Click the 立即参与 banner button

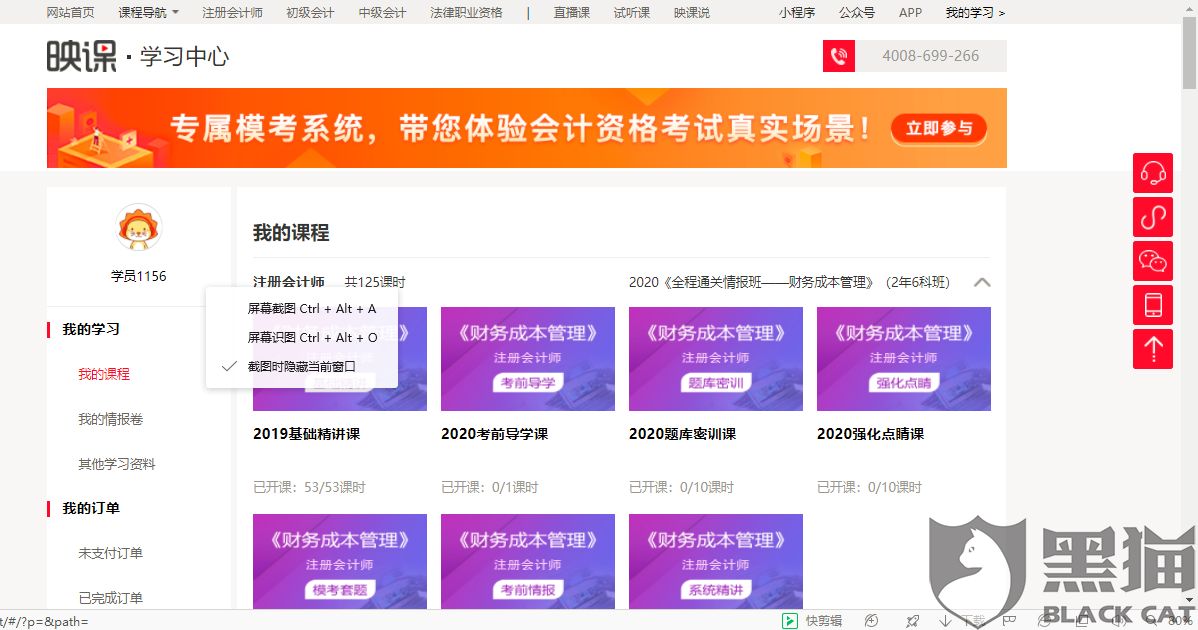[x=938, y=129]
